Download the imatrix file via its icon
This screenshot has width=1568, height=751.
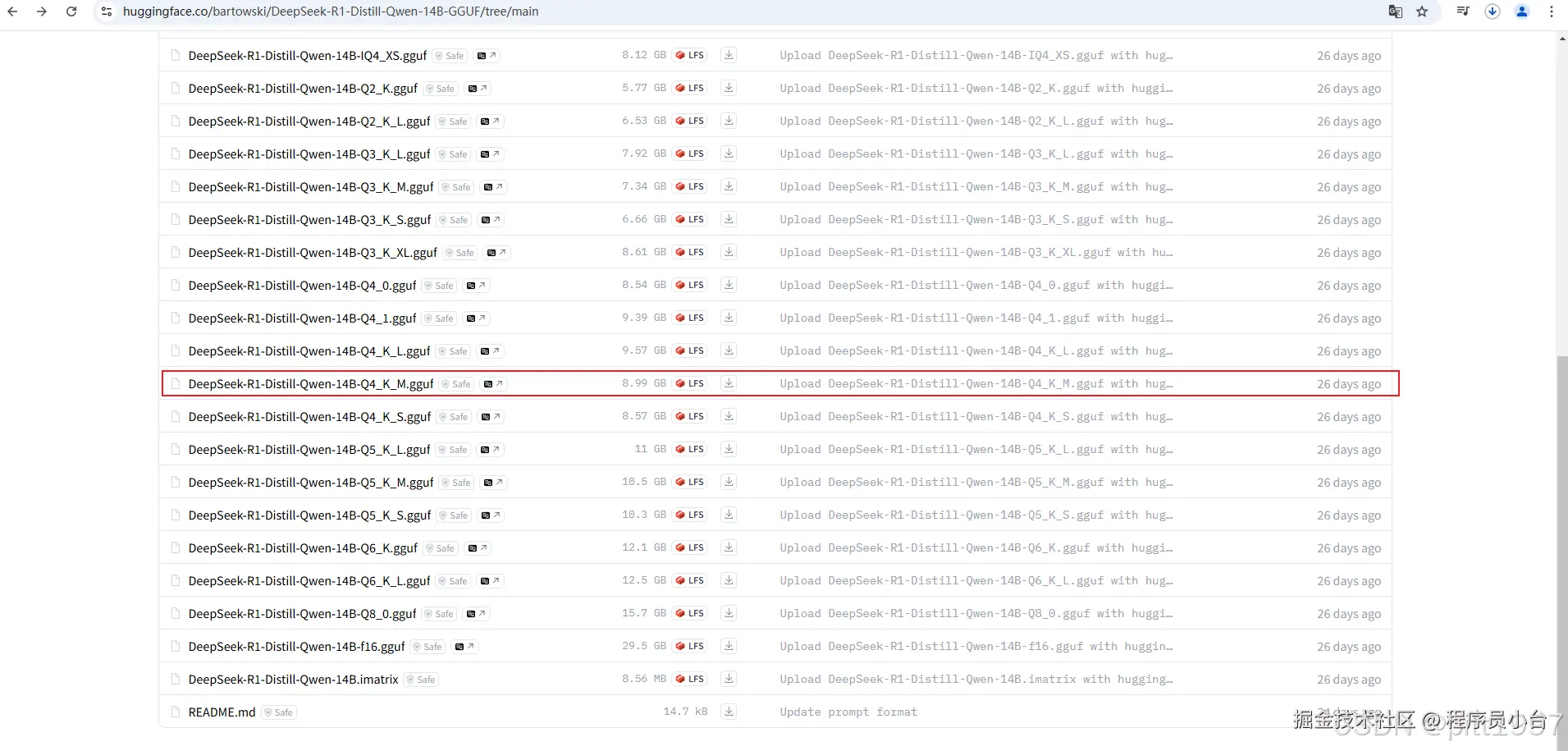729,679
